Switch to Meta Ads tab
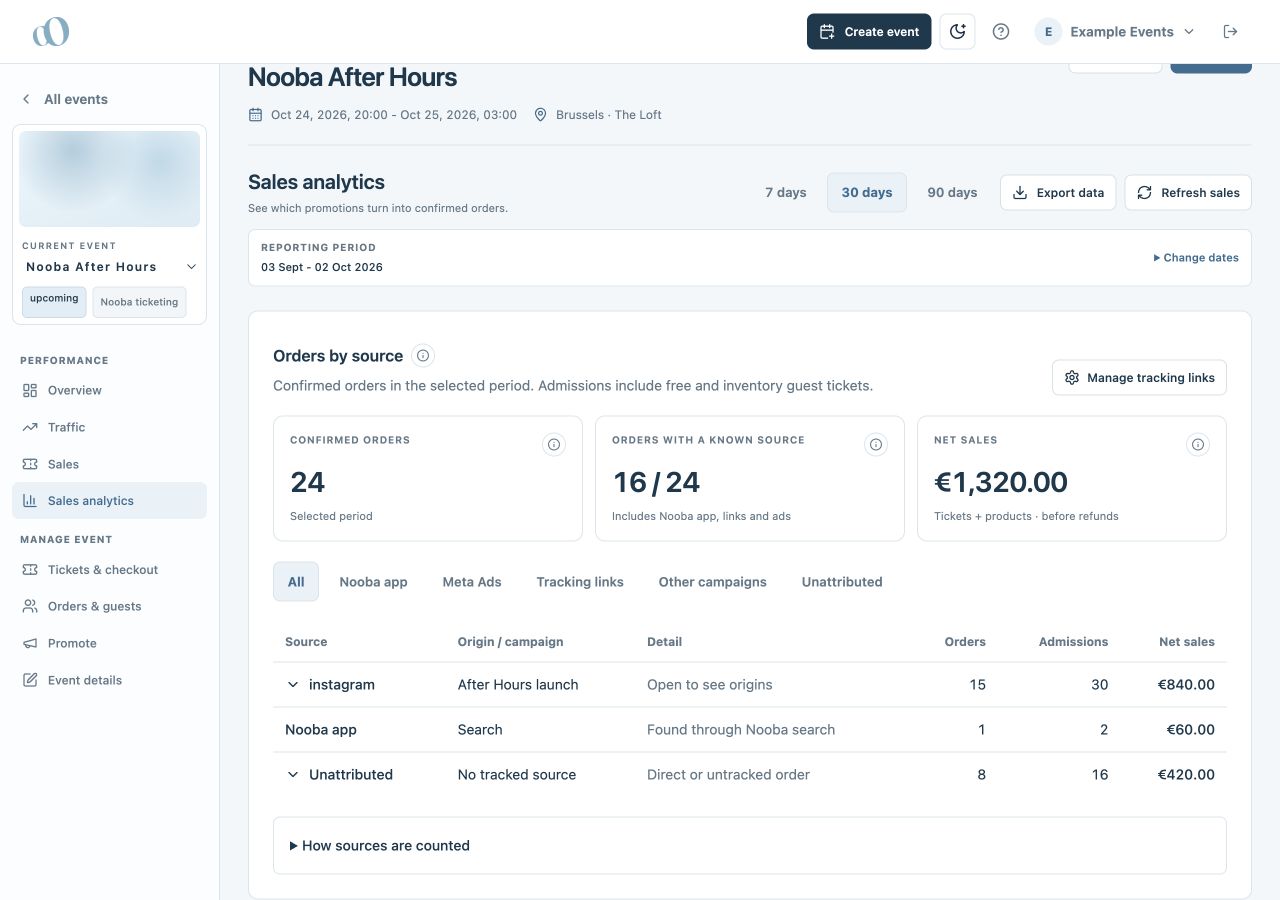This screenshot has height=900, width=1280. 472,582
